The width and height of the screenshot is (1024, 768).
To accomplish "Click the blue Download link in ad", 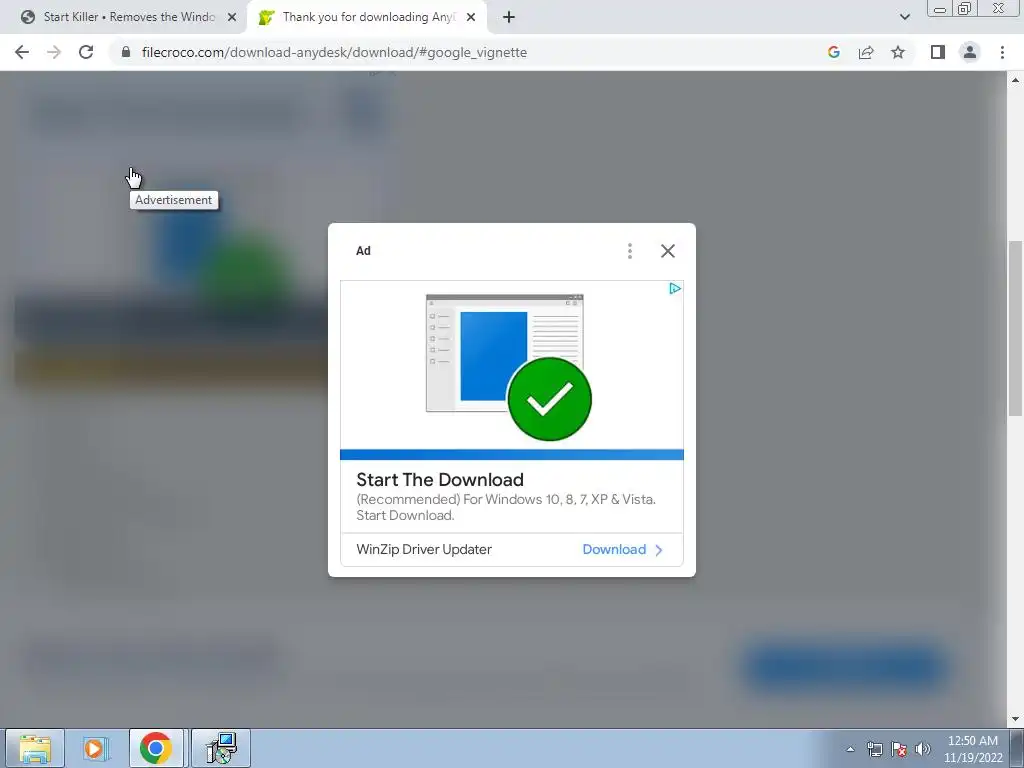I will pyautogui.click(x=614, y=549).
